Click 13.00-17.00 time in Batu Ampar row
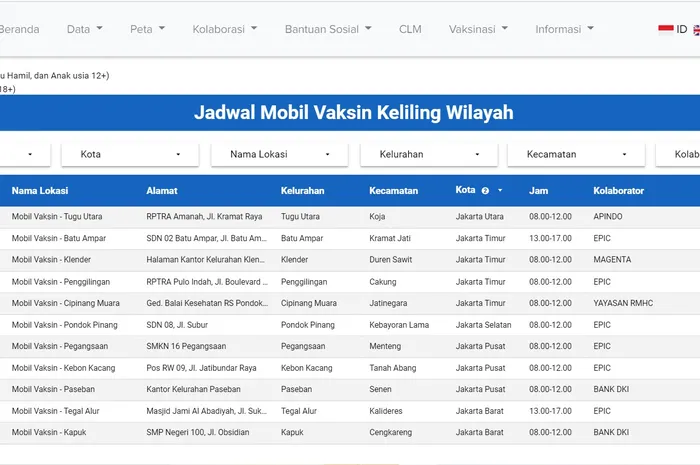This screenshot has width=700, height=465. click(550, 238)
